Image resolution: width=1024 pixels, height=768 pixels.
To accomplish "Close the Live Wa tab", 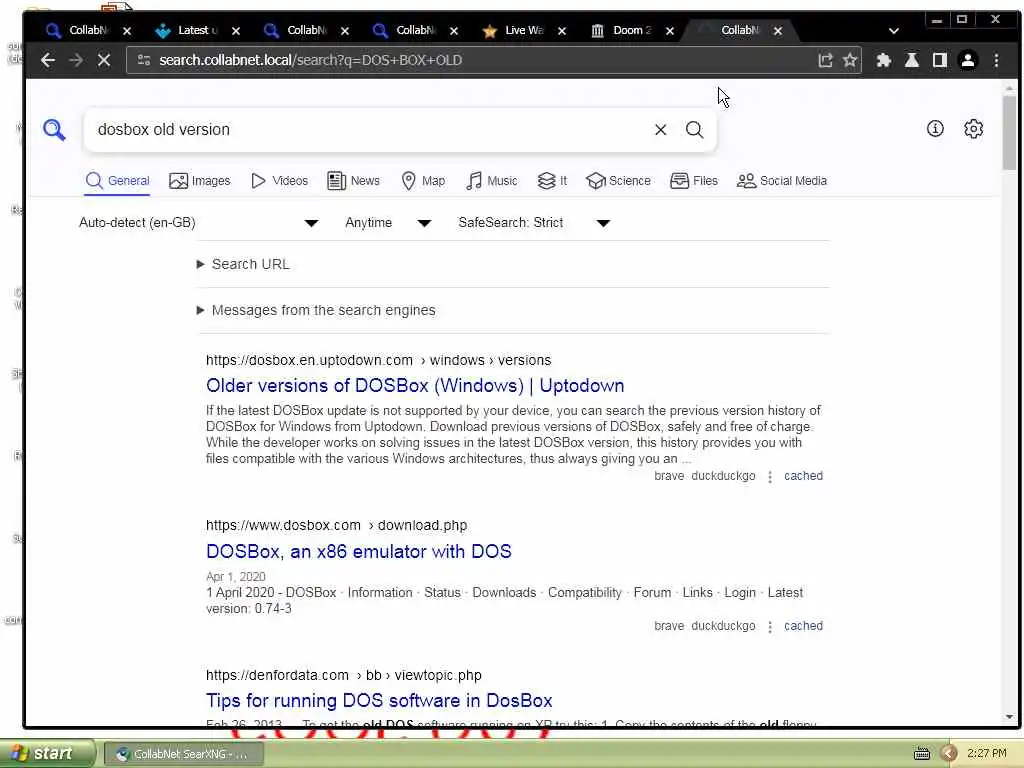I will pos(562,31).
